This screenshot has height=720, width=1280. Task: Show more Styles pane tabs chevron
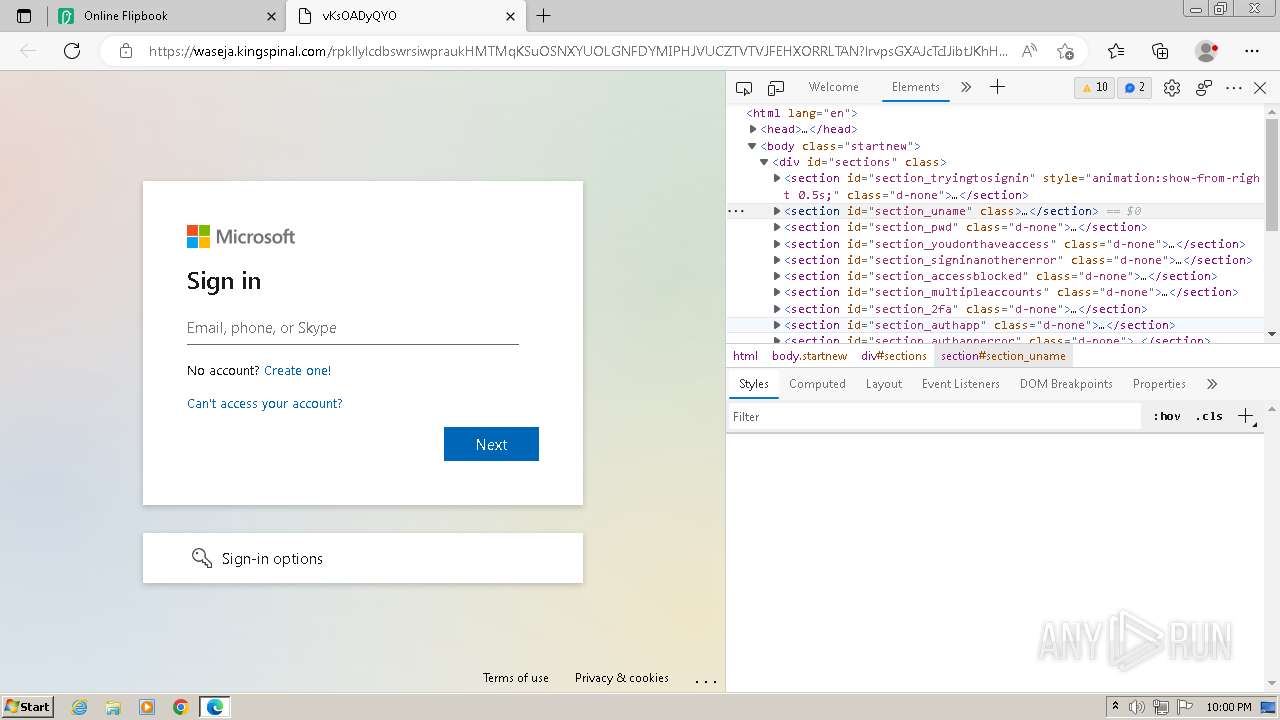(1212, 384)
